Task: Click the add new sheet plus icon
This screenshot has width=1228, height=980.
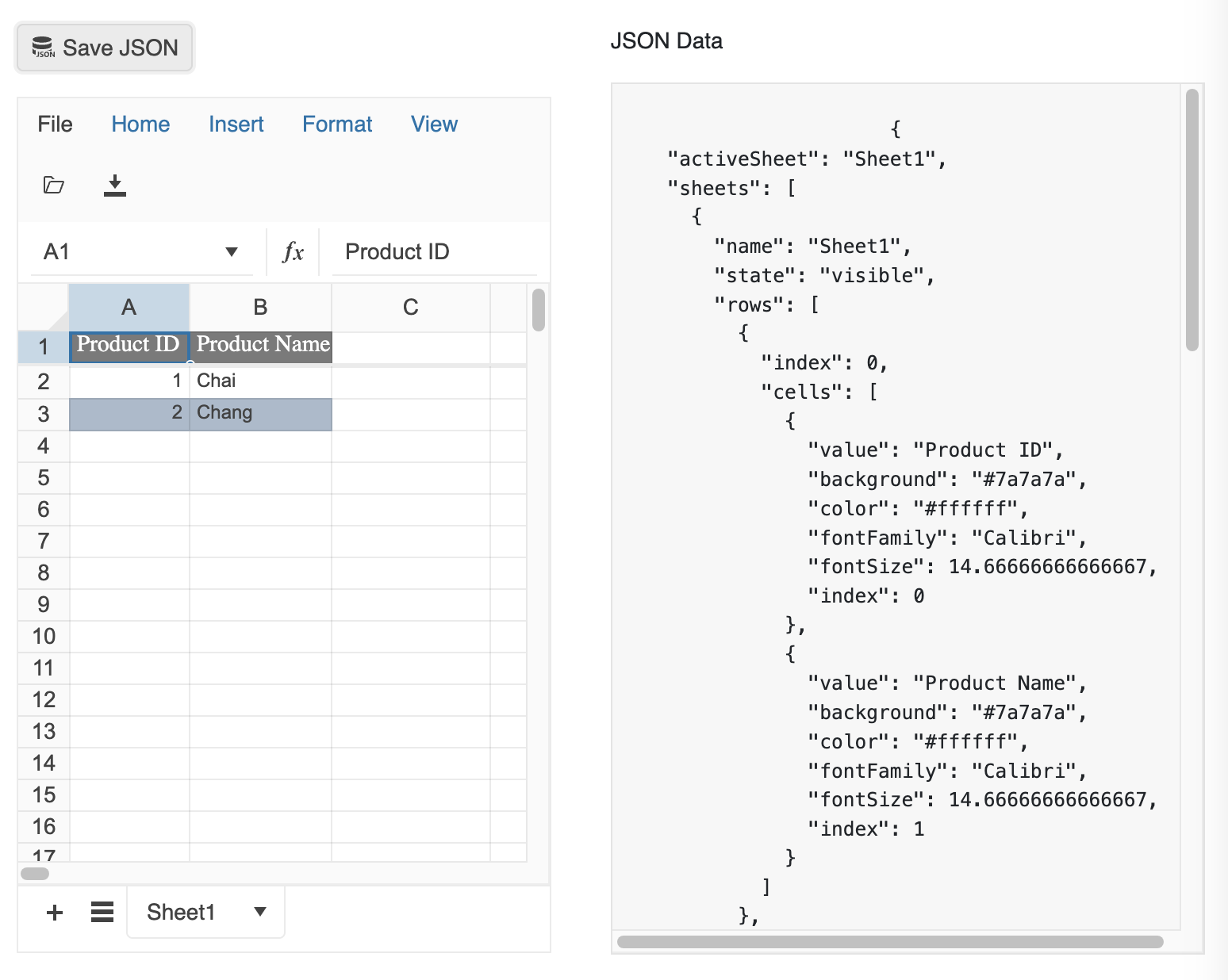Action: [x=55, y=913]
